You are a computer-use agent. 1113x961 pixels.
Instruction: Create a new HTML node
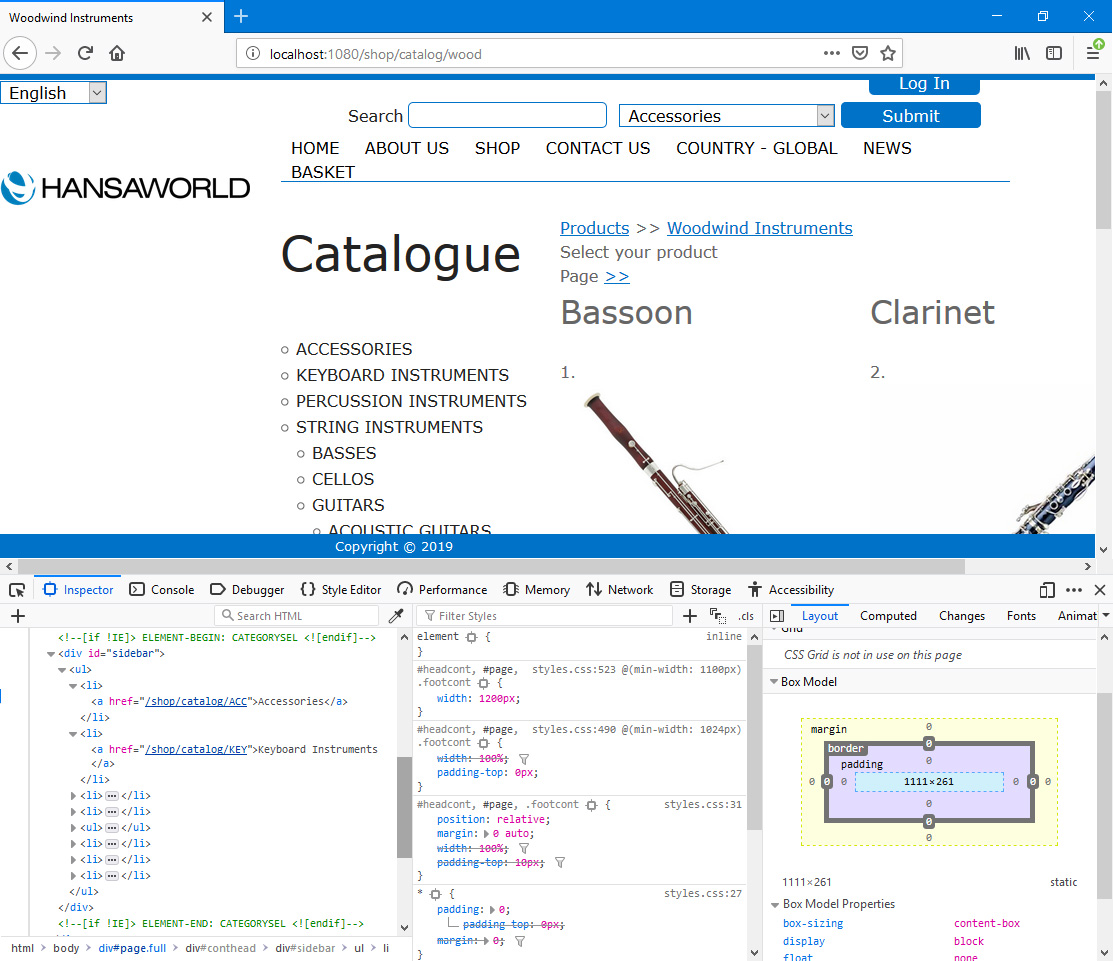coord(17,616)
